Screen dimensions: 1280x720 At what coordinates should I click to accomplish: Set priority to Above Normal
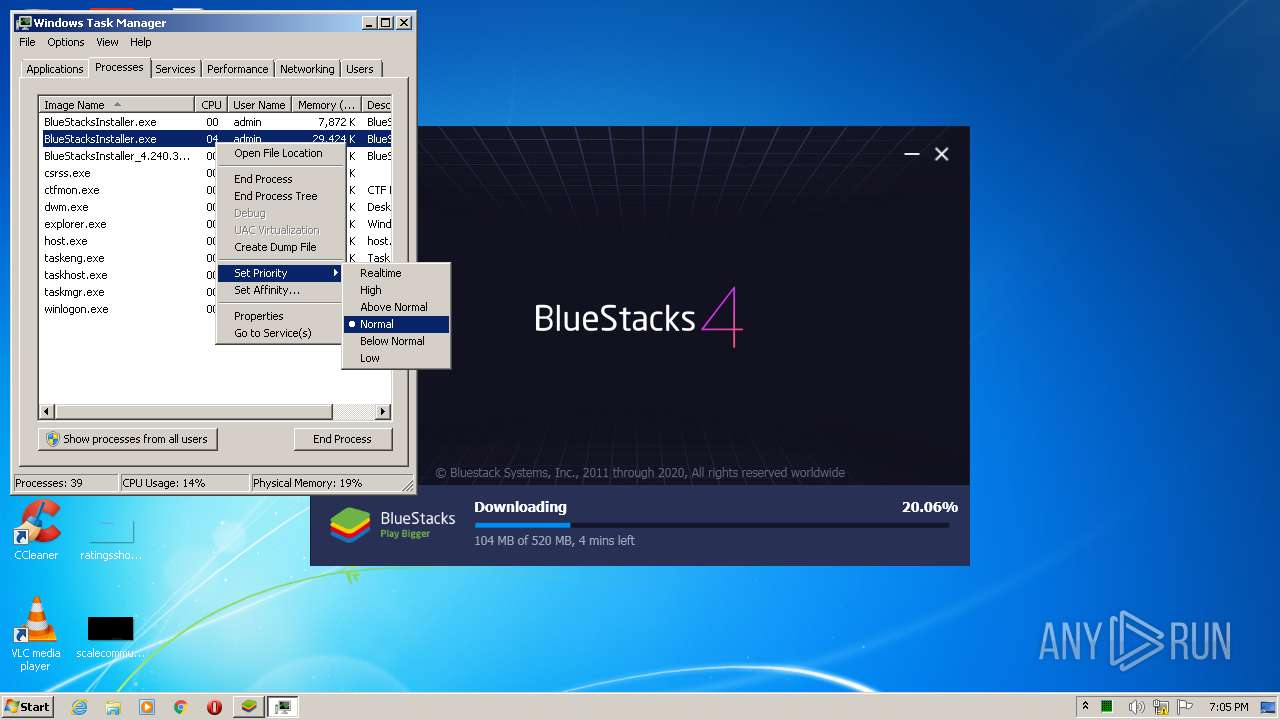point(396,307)
